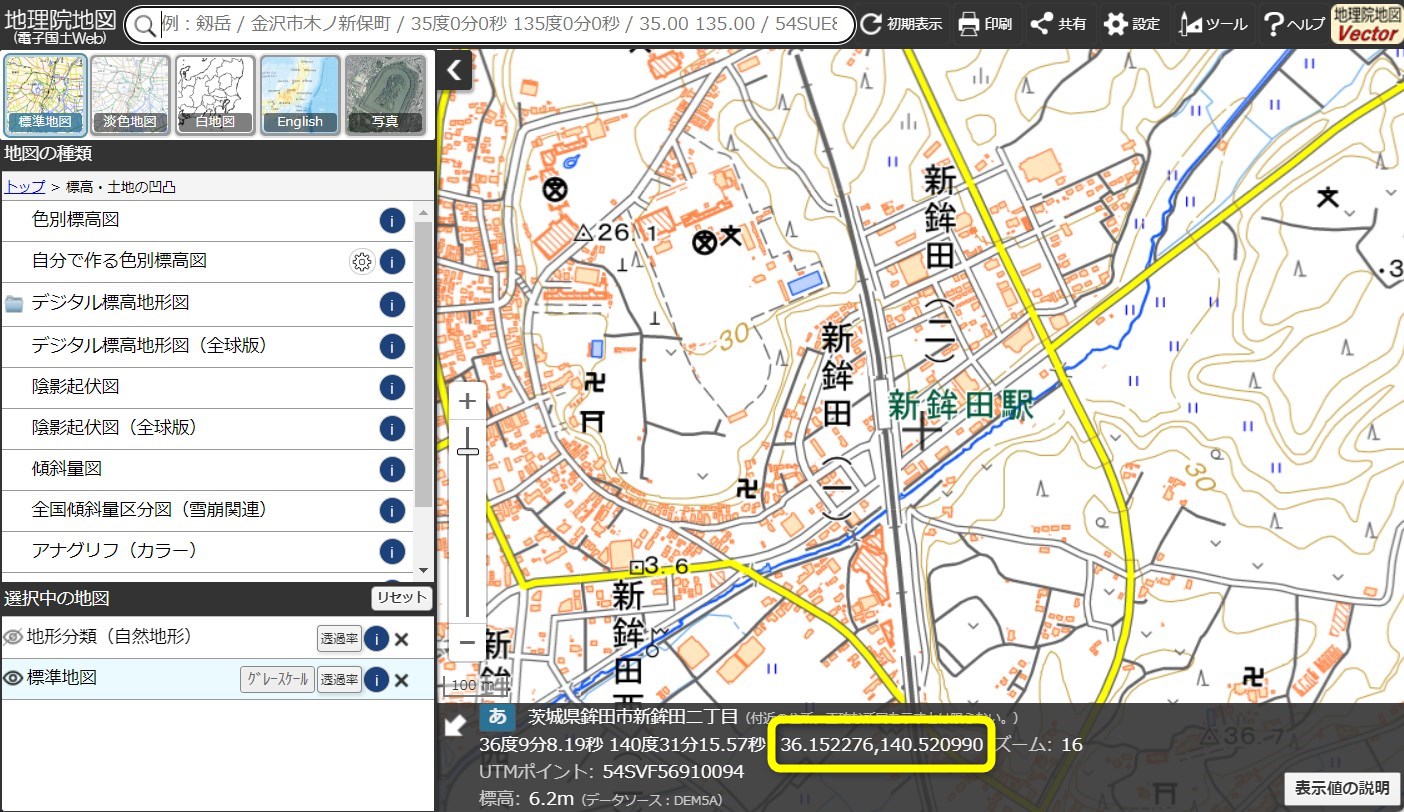Image resolution: width=1404 pixels, height=812 pixels.
Task: Select the 白地図 base map thumbnail
Action: click(215, 95)
